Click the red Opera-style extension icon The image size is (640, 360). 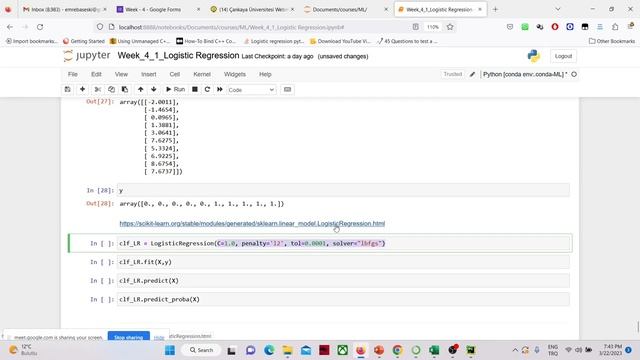pos(555,27)
